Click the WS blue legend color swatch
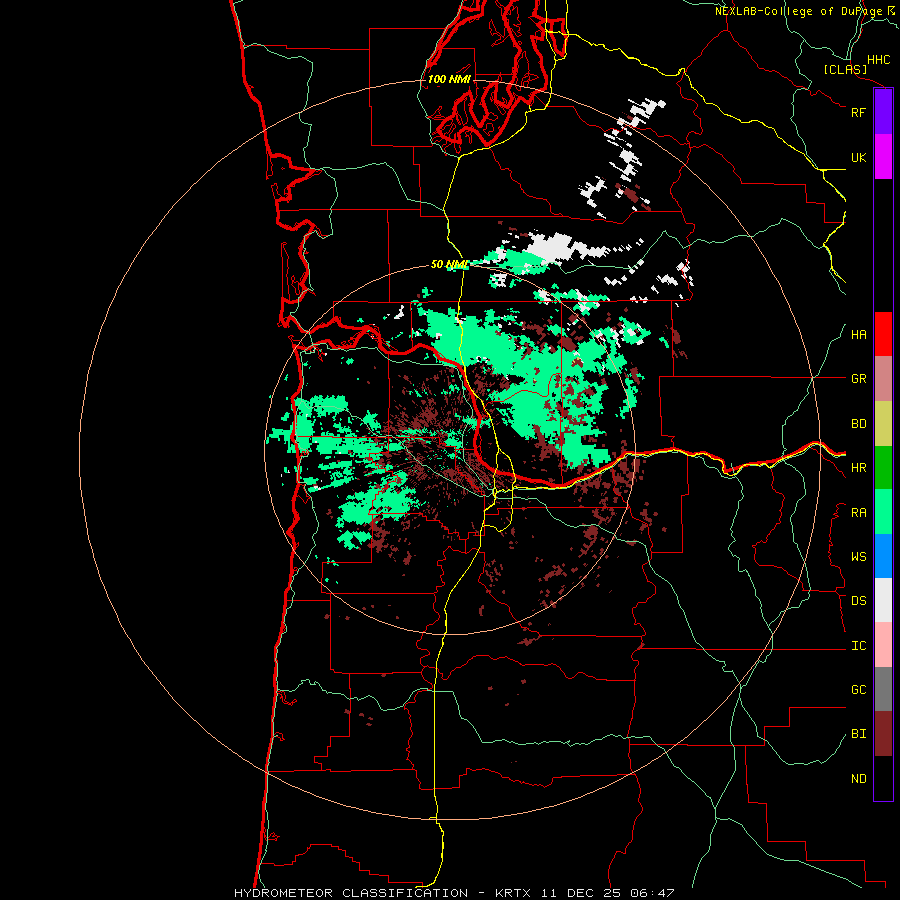The image size is (900, 900). [x=883, y=556]
